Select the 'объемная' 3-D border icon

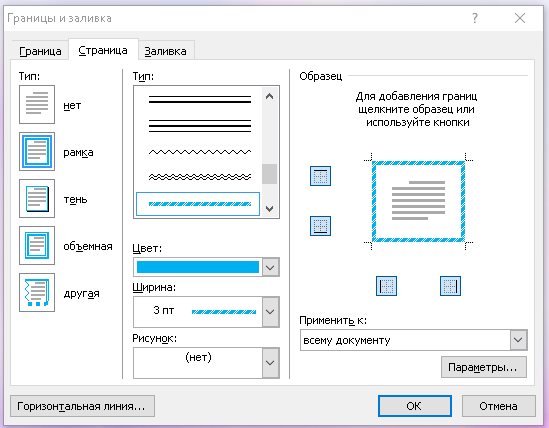click(37, 246)
